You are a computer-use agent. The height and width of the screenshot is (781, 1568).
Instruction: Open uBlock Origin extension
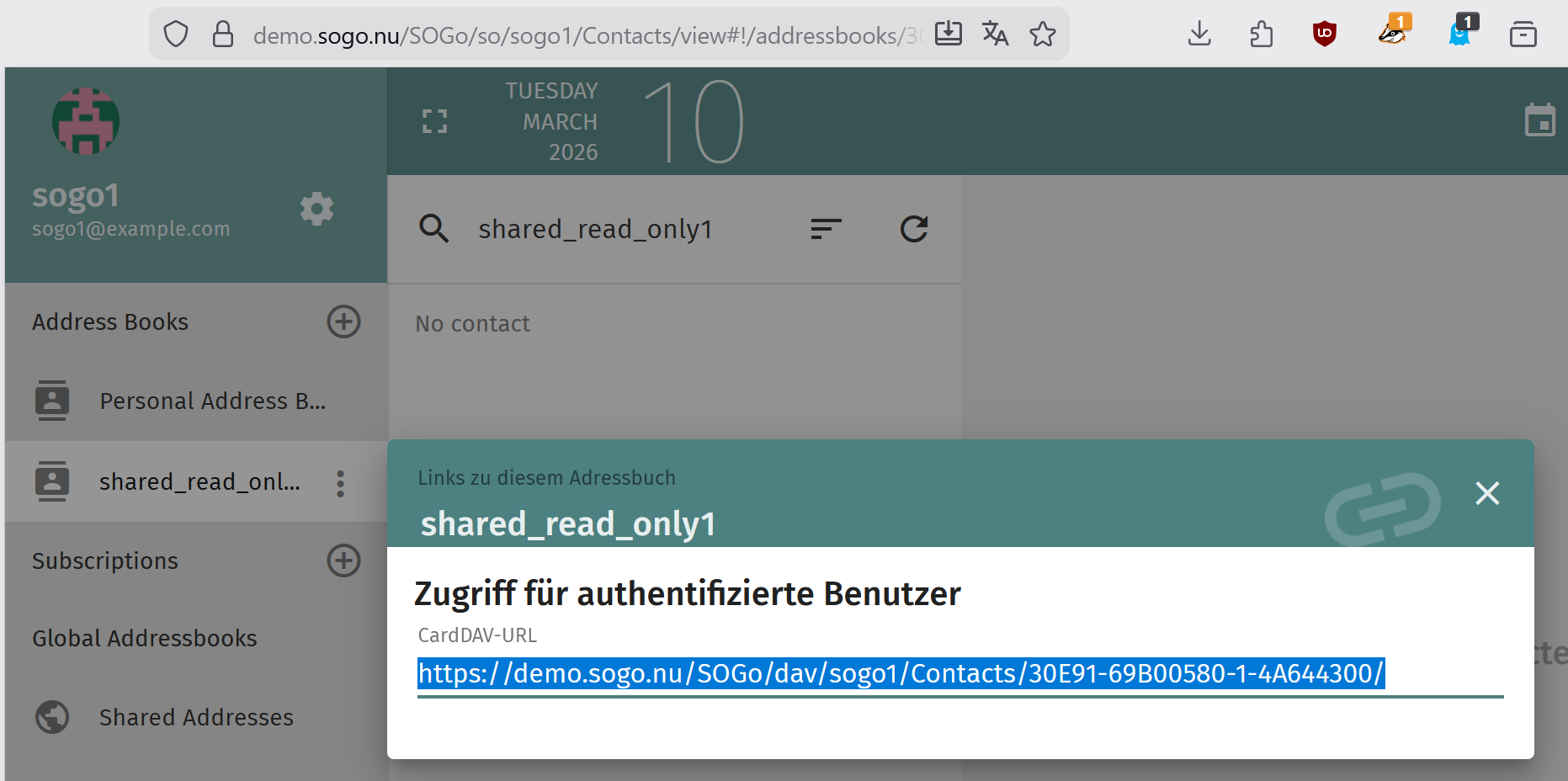[1324, 35]
